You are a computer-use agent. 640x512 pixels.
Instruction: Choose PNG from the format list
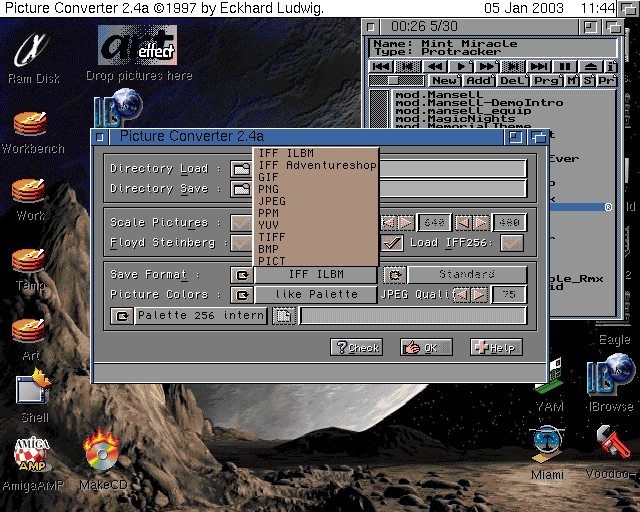tap(316, 189)
